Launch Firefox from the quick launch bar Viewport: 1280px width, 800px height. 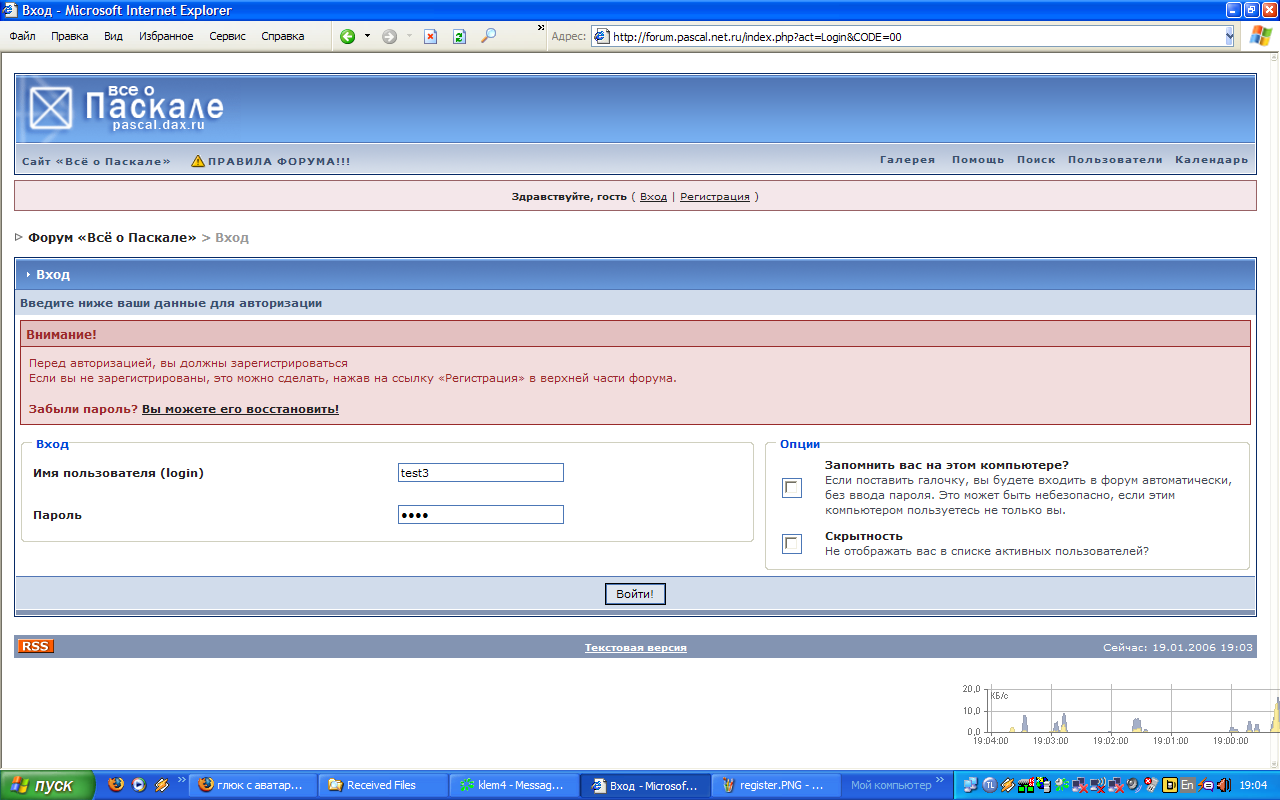pos(116,785)
